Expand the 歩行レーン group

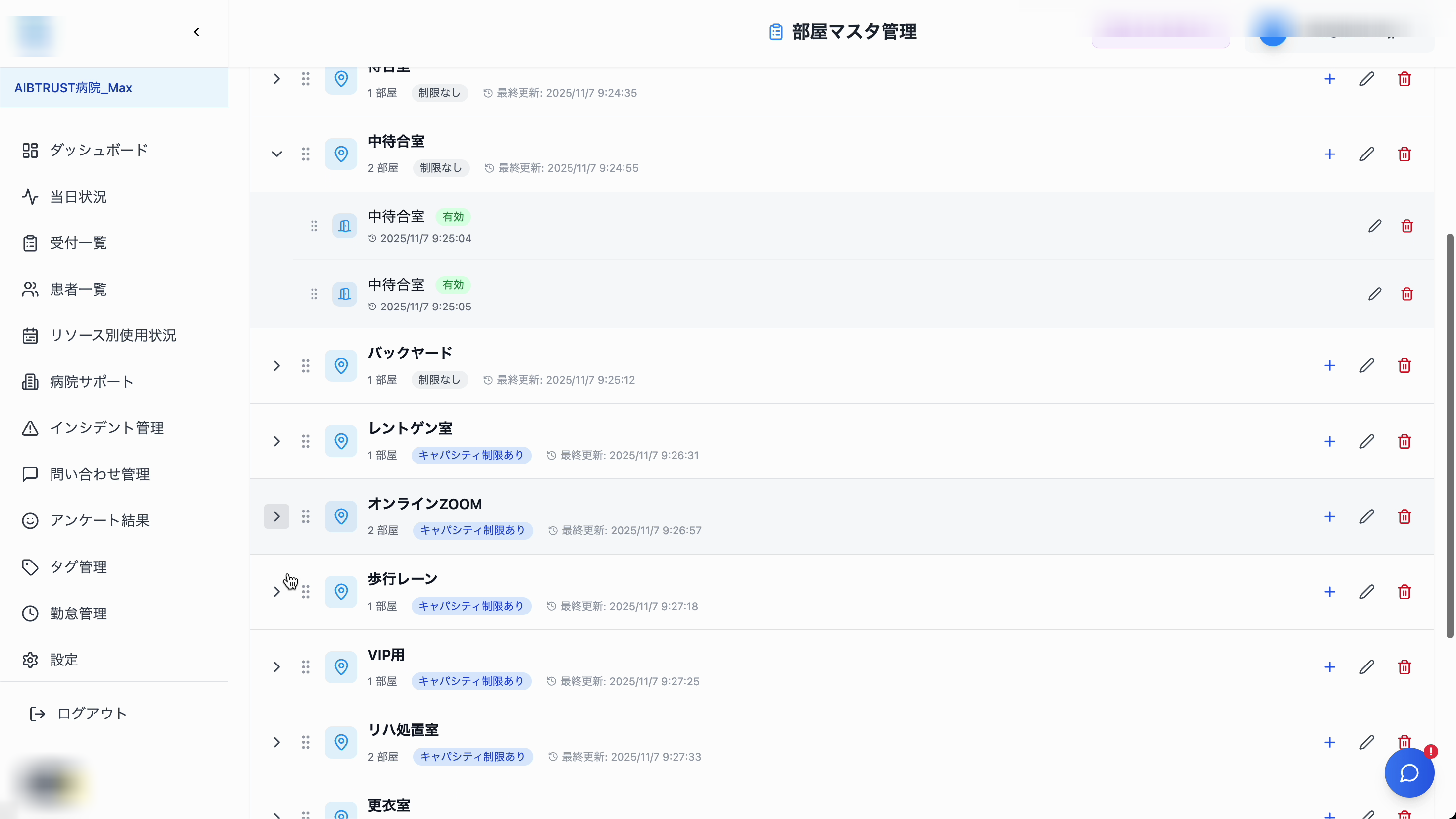pos(276,592)
